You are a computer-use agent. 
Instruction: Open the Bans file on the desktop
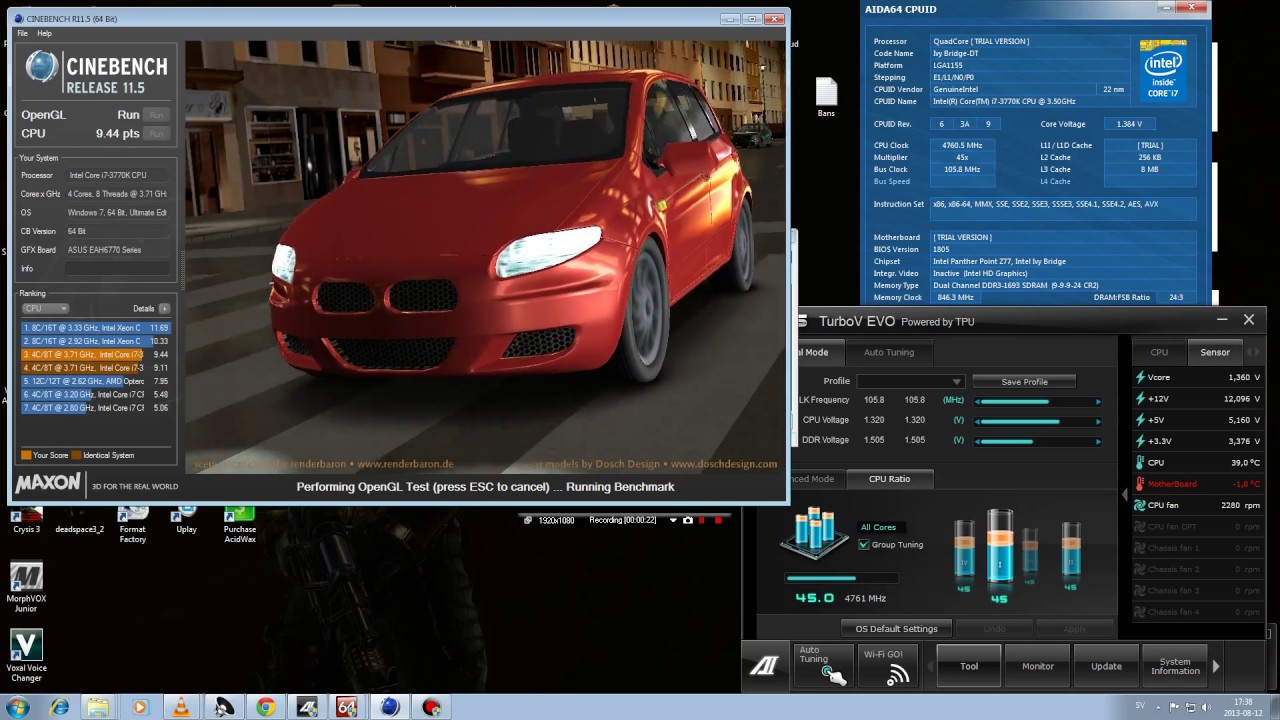826,98
